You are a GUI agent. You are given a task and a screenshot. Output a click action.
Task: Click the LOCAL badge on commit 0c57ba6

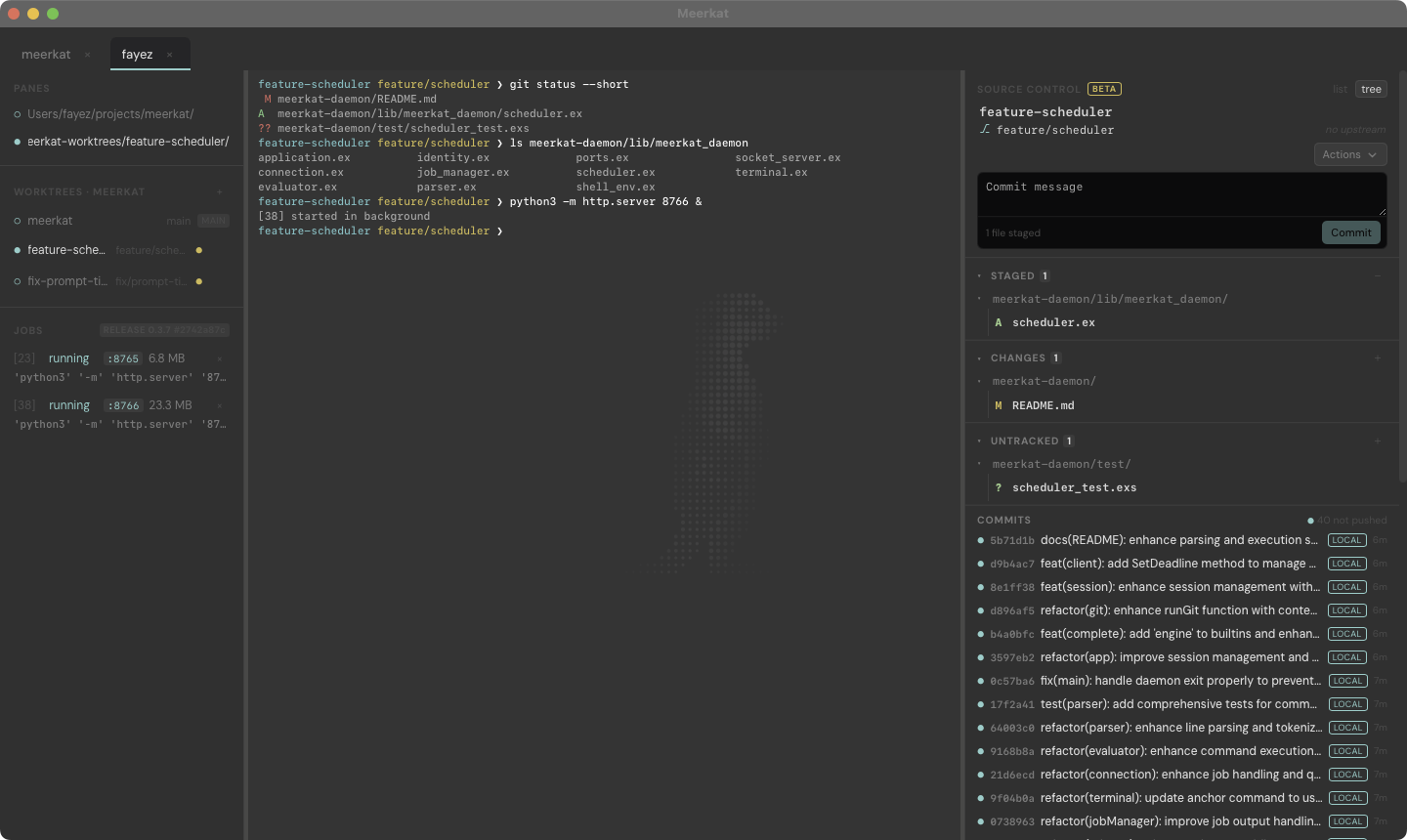(x=1346, y=681)
